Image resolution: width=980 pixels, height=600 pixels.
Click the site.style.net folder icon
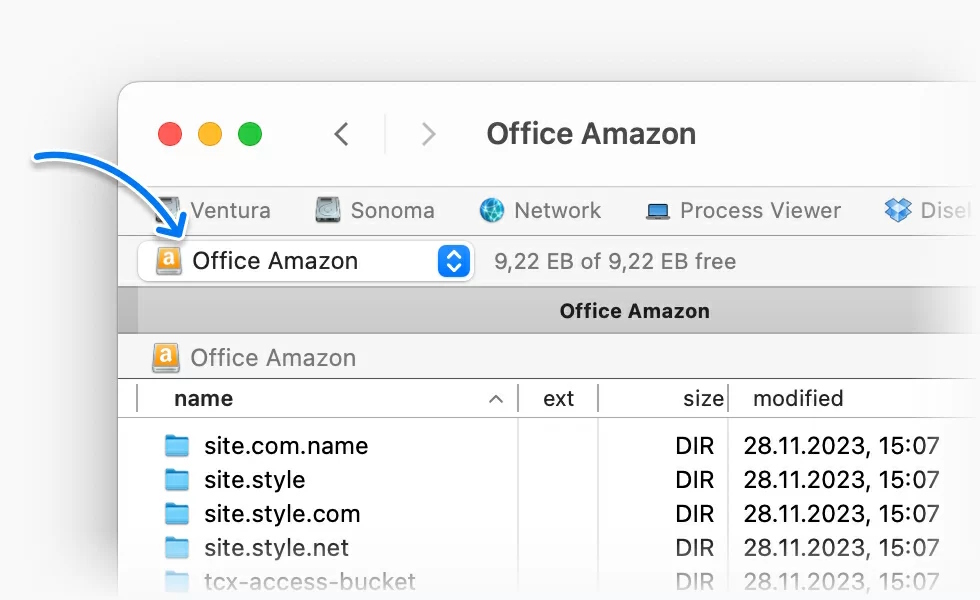[x=177, y=548]
